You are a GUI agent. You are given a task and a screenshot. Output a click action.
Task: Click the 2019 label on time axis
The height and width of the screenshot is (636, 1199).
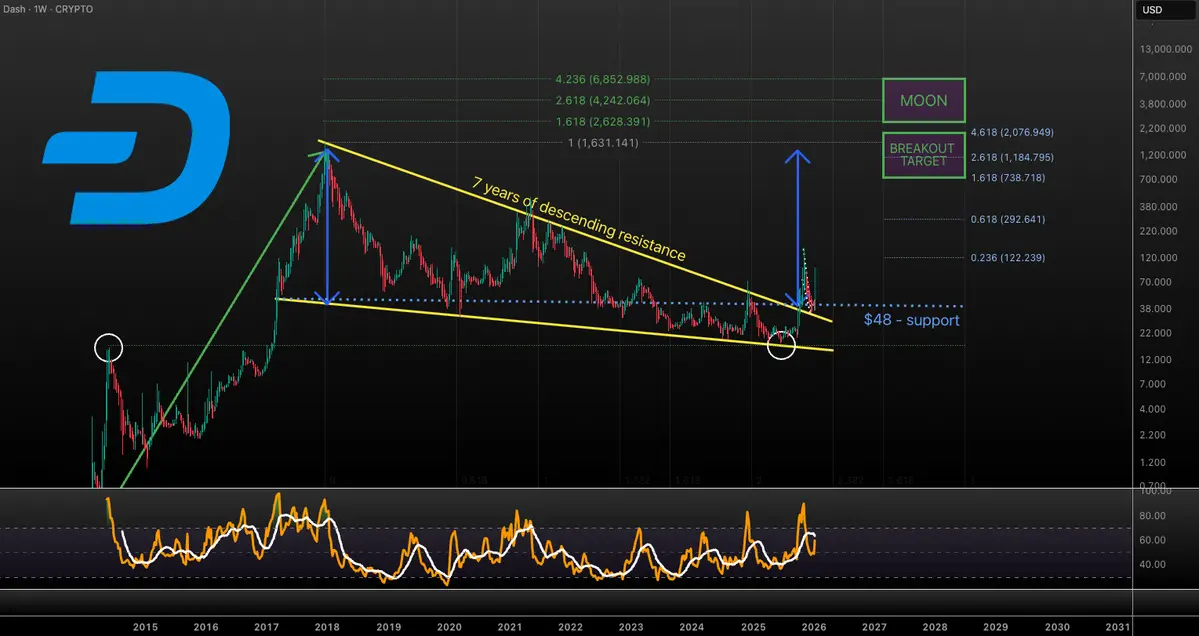(x=388, y=627)
